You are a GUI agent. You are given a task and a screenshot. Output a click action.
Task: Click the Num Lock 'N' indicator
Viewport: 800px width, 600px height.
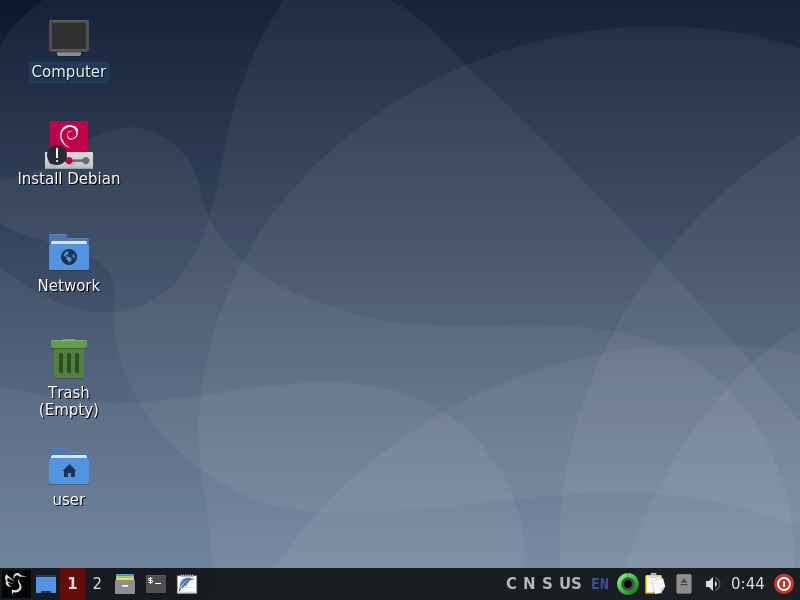point(529,583)
